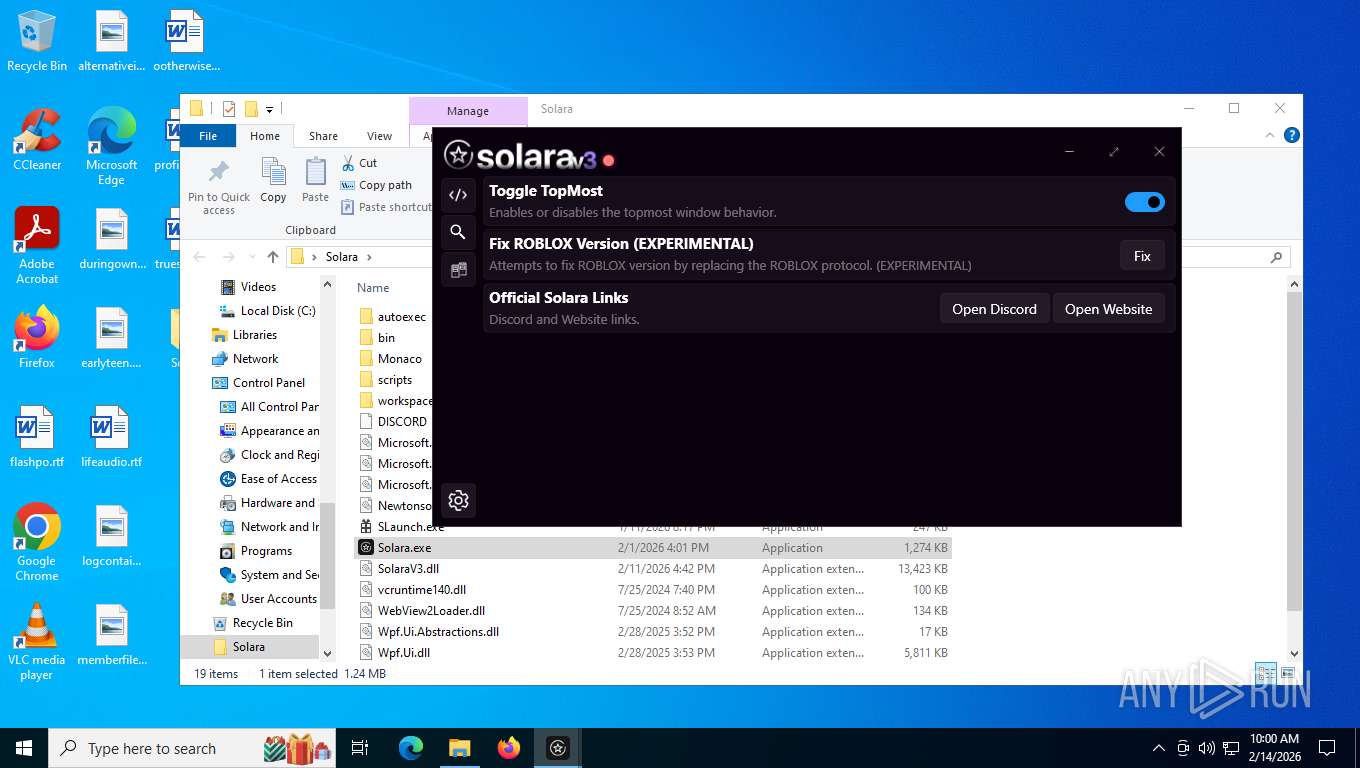Open the File tab in File Explorer
The image size is (1360, 768).
[208, 136]
